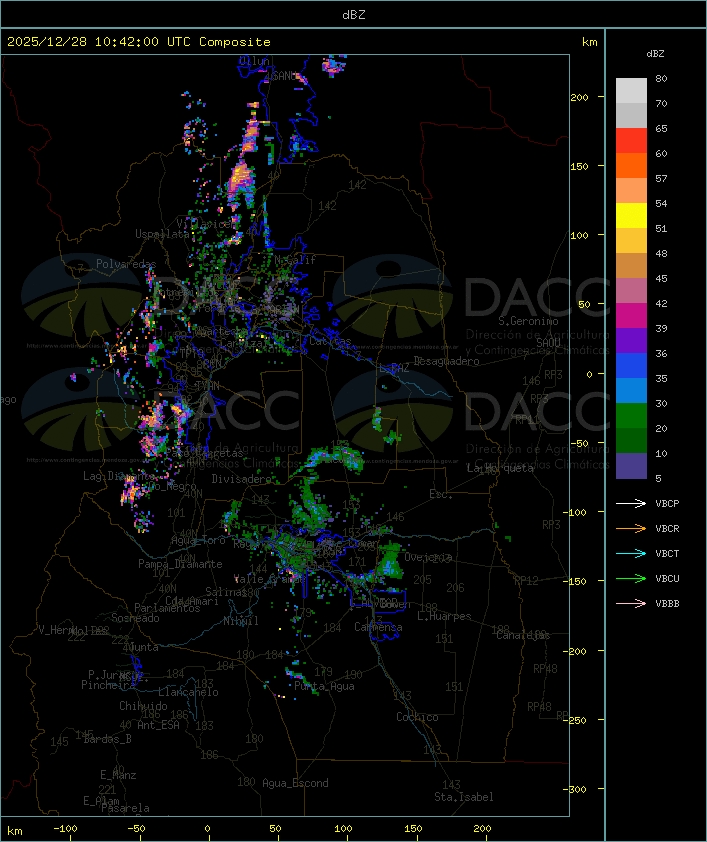Click the Cochico map label
Image resolution: width=707 pixels, height=842 pixels.
[x=417, y=717]
